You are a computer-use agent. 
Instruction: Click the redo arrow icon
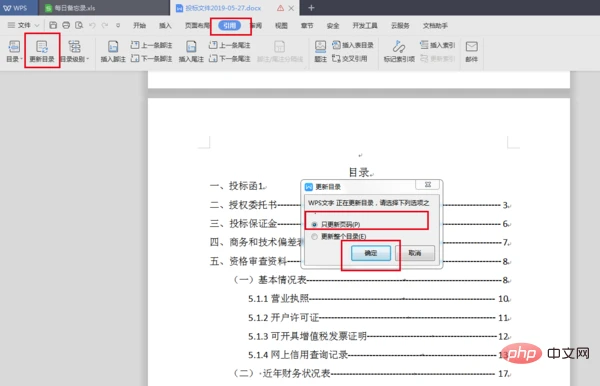point(104,25)
